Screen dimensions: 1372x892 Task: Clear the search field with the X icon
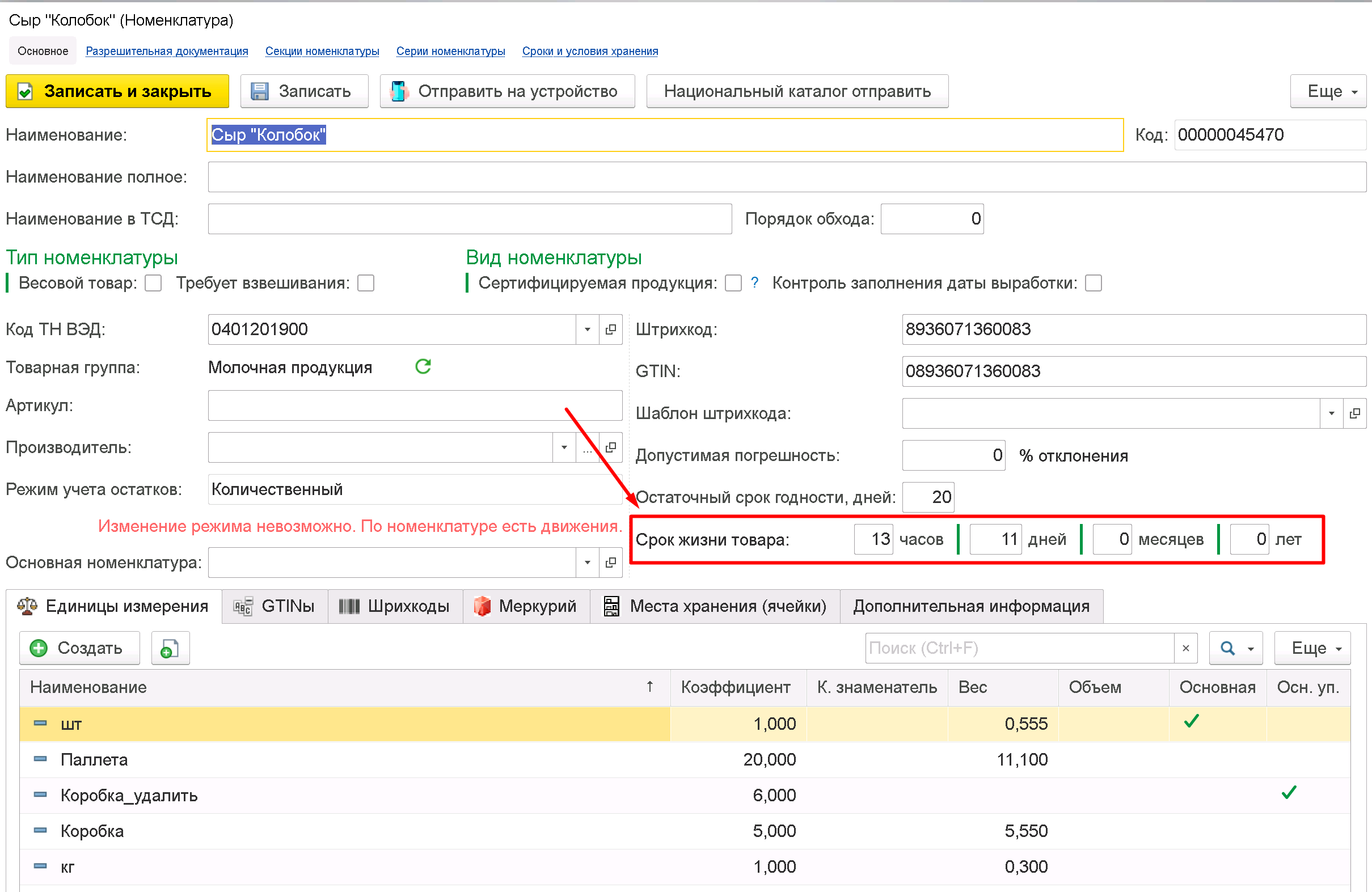click(x=1185, y=648)
